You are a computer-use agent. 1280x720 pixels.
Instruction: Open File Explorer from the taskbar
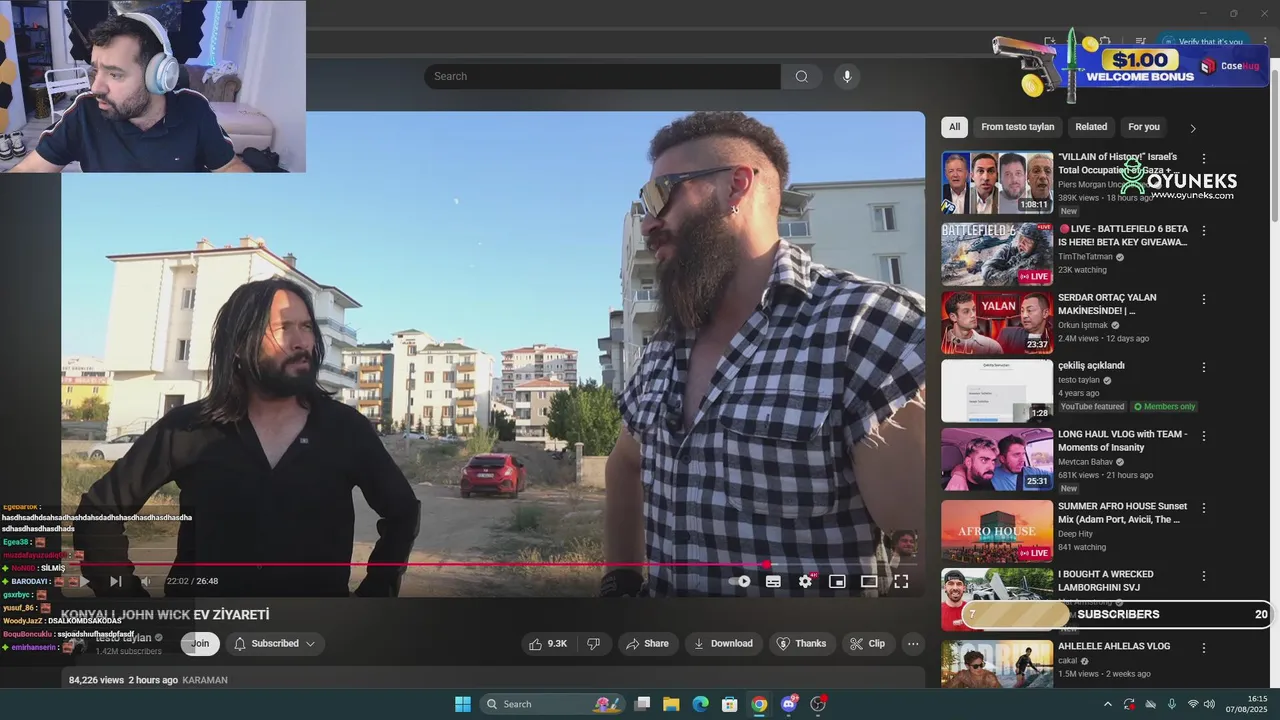point(671,704)
